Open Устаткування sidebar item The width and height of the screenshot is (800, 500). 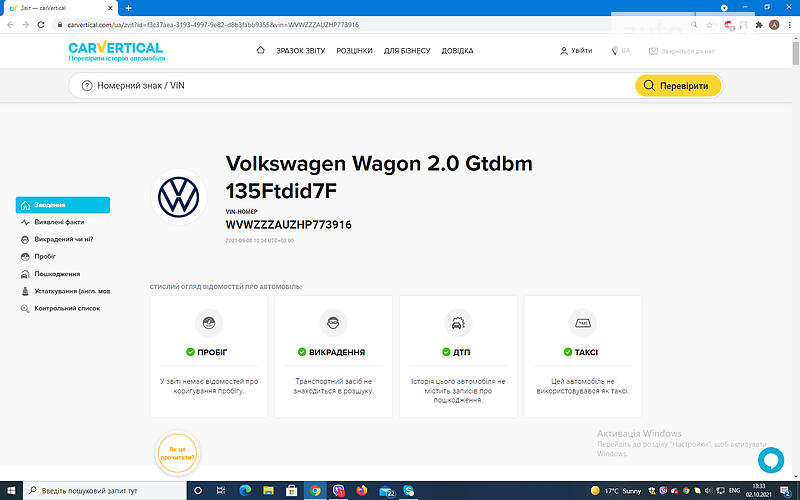(65, 291)
